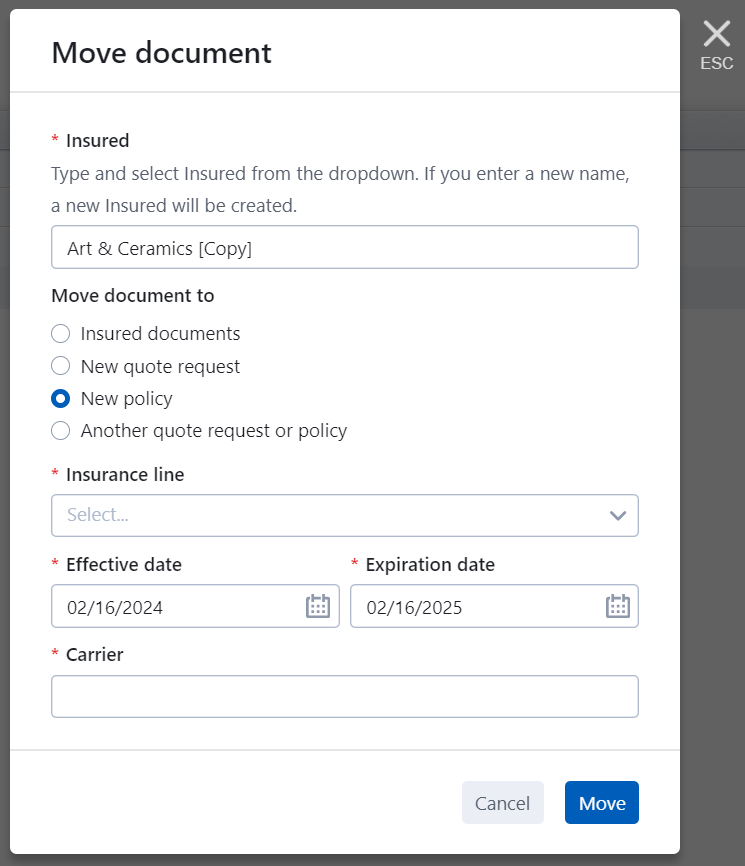Confirm with the blue Move button
The image size is (745, 866).
[601, 803]
